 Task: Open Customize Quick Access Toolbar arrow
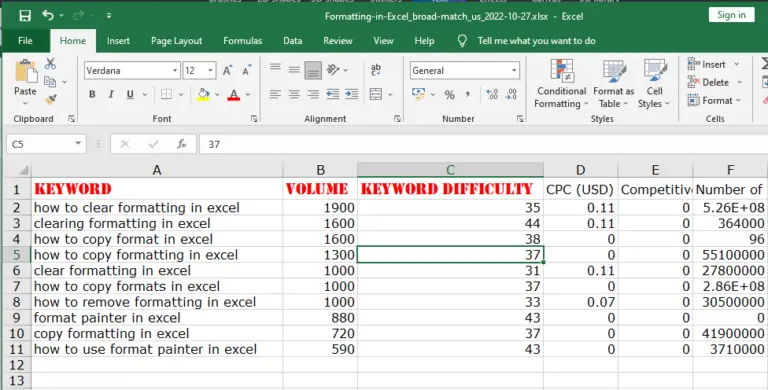coord(109,16)
